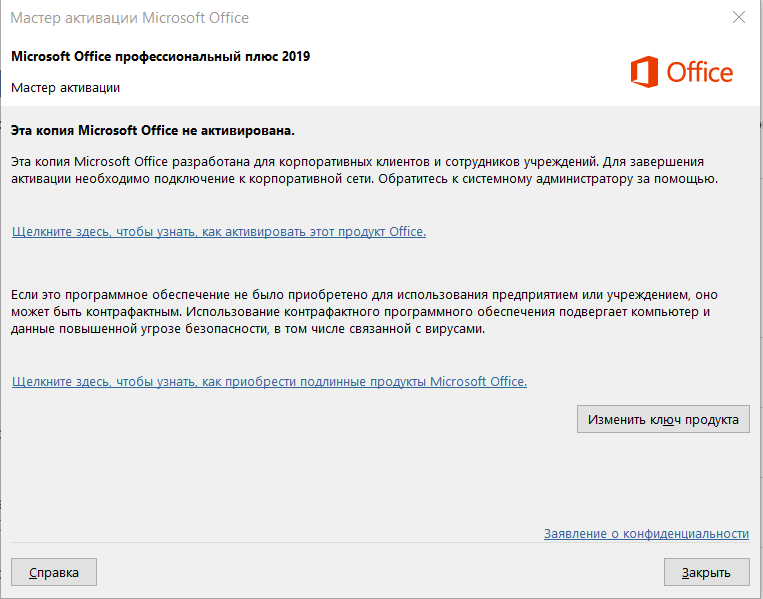
Task: Select the heading 'Эта копия Microsoft Office не активирована.'
Action: [153, 131]
